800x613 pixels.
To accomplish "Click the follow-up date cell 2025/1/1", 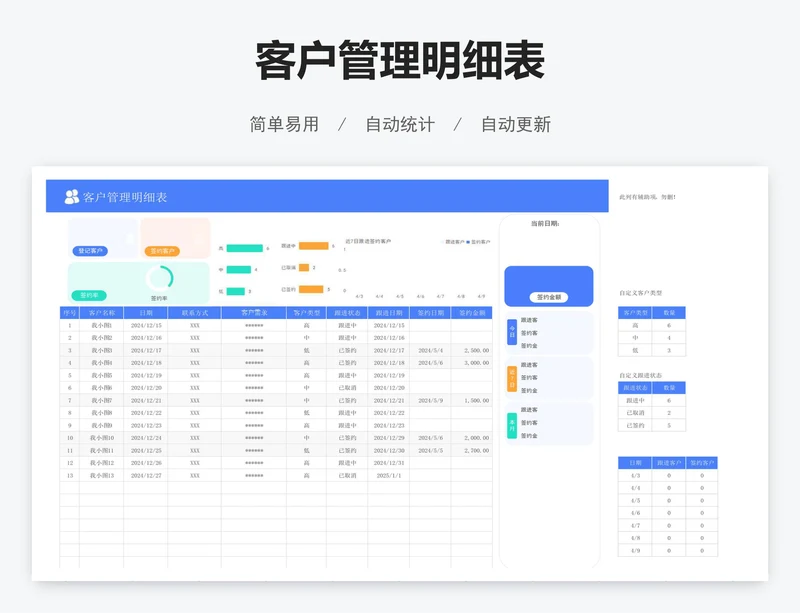I will [389, 475].
